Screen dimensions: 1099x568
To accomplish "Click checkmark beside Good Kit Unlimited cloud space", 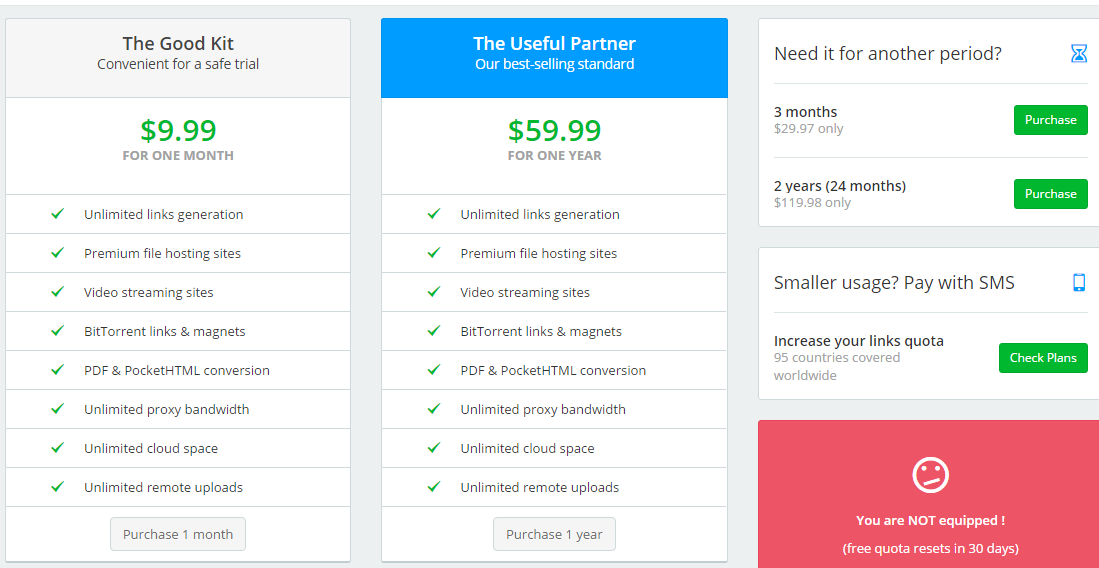I will point(57,447).
